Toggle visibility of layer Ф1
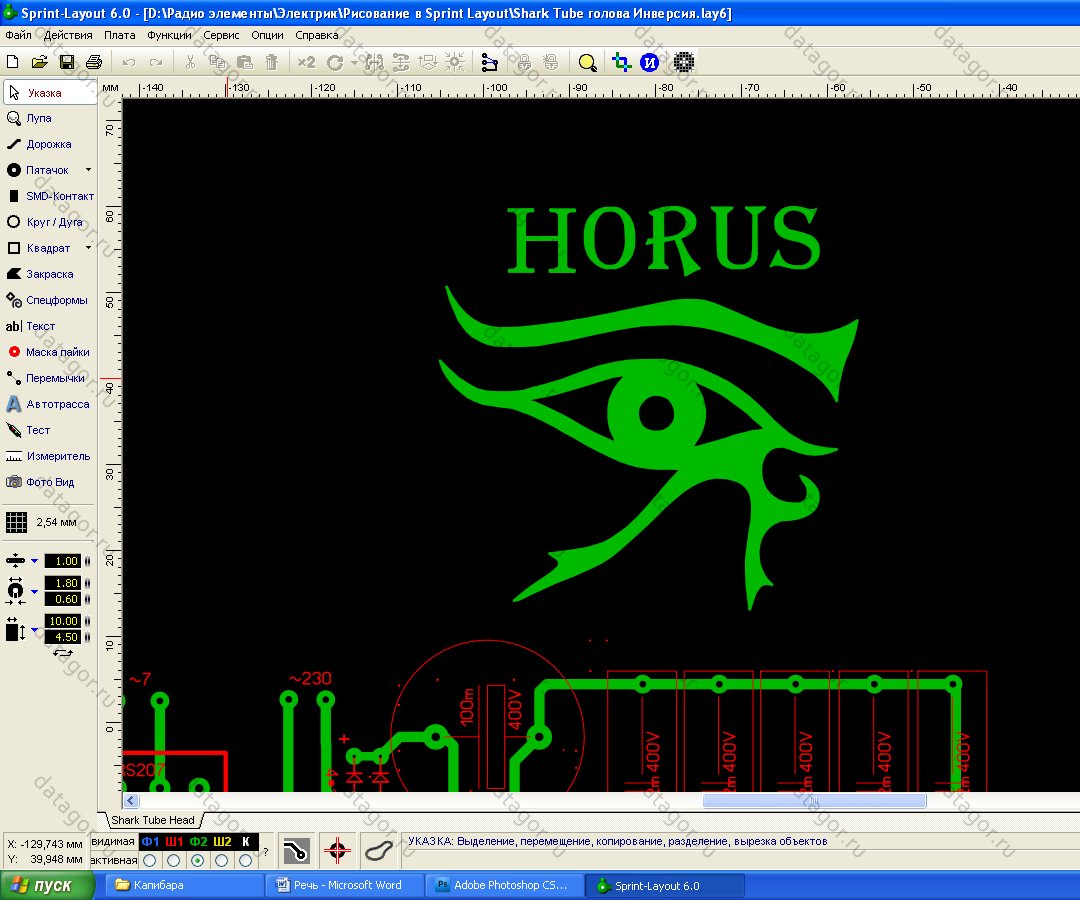 point(150,841)
